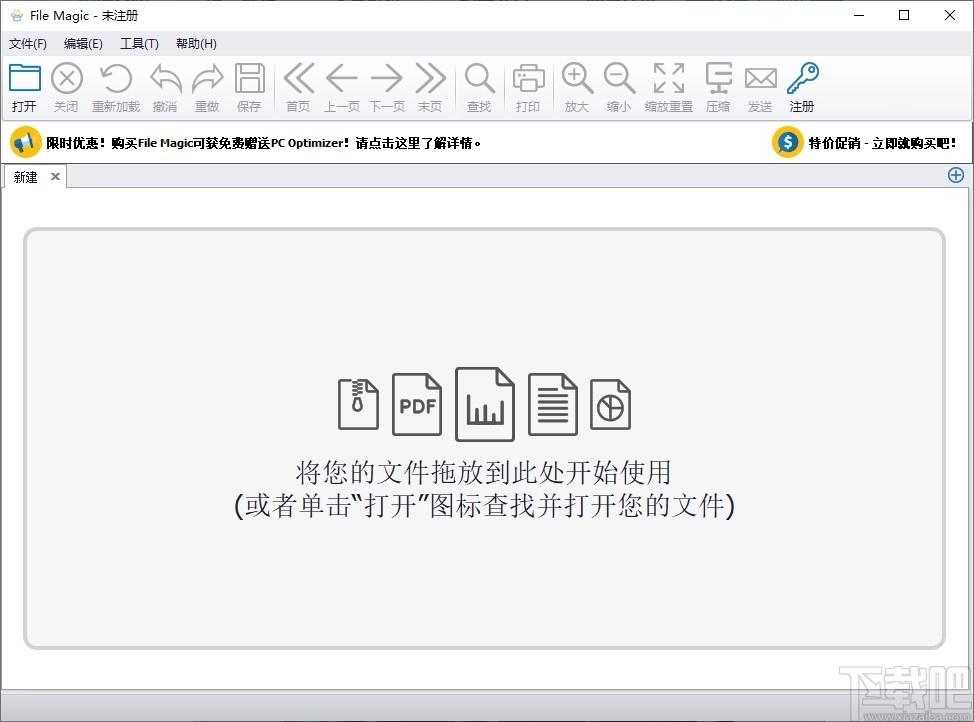Click the PDF document file icon
Screen dimensions: 974x722
pos(417,404)
